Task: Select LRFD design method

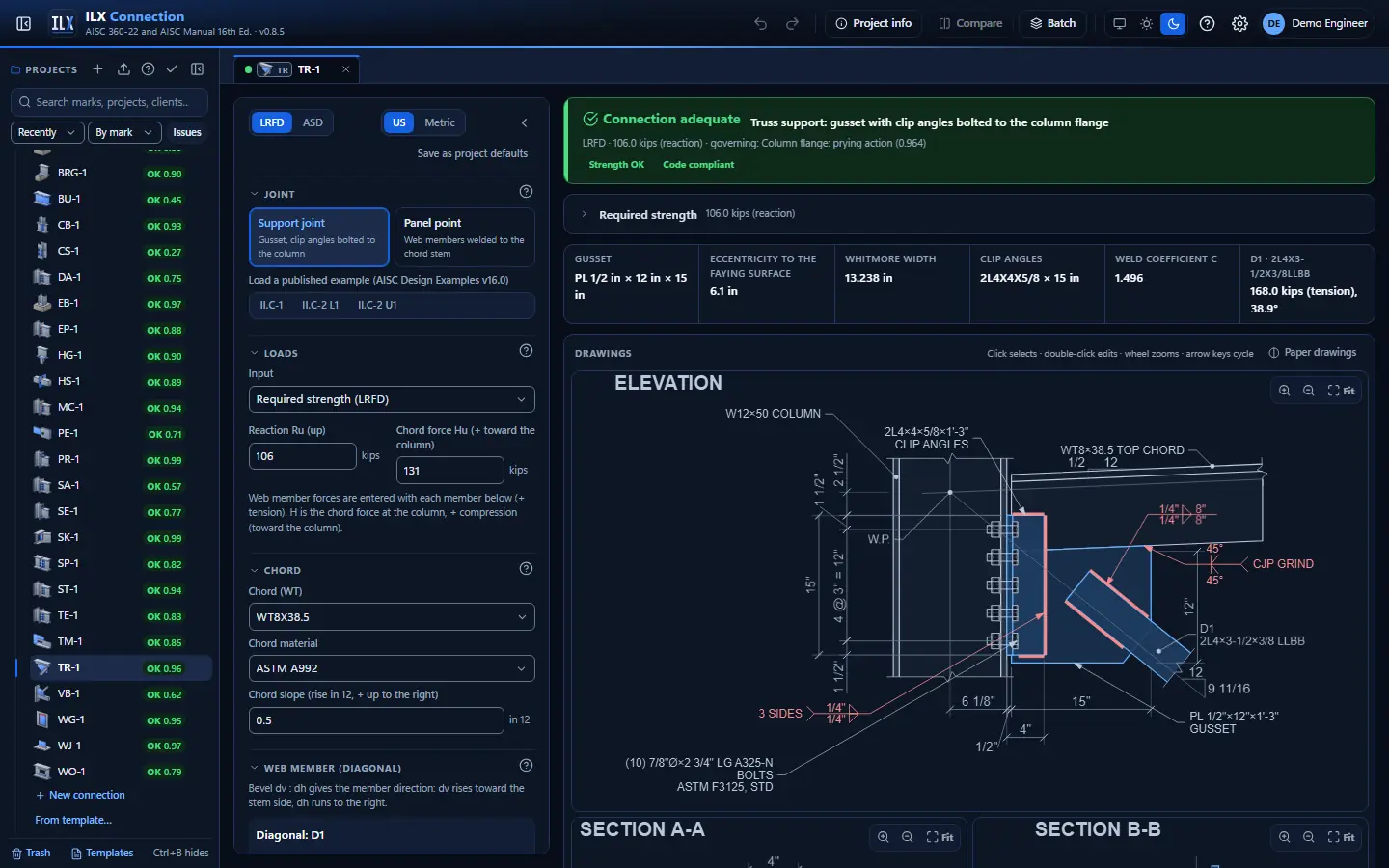Action: tap(272, 122)
